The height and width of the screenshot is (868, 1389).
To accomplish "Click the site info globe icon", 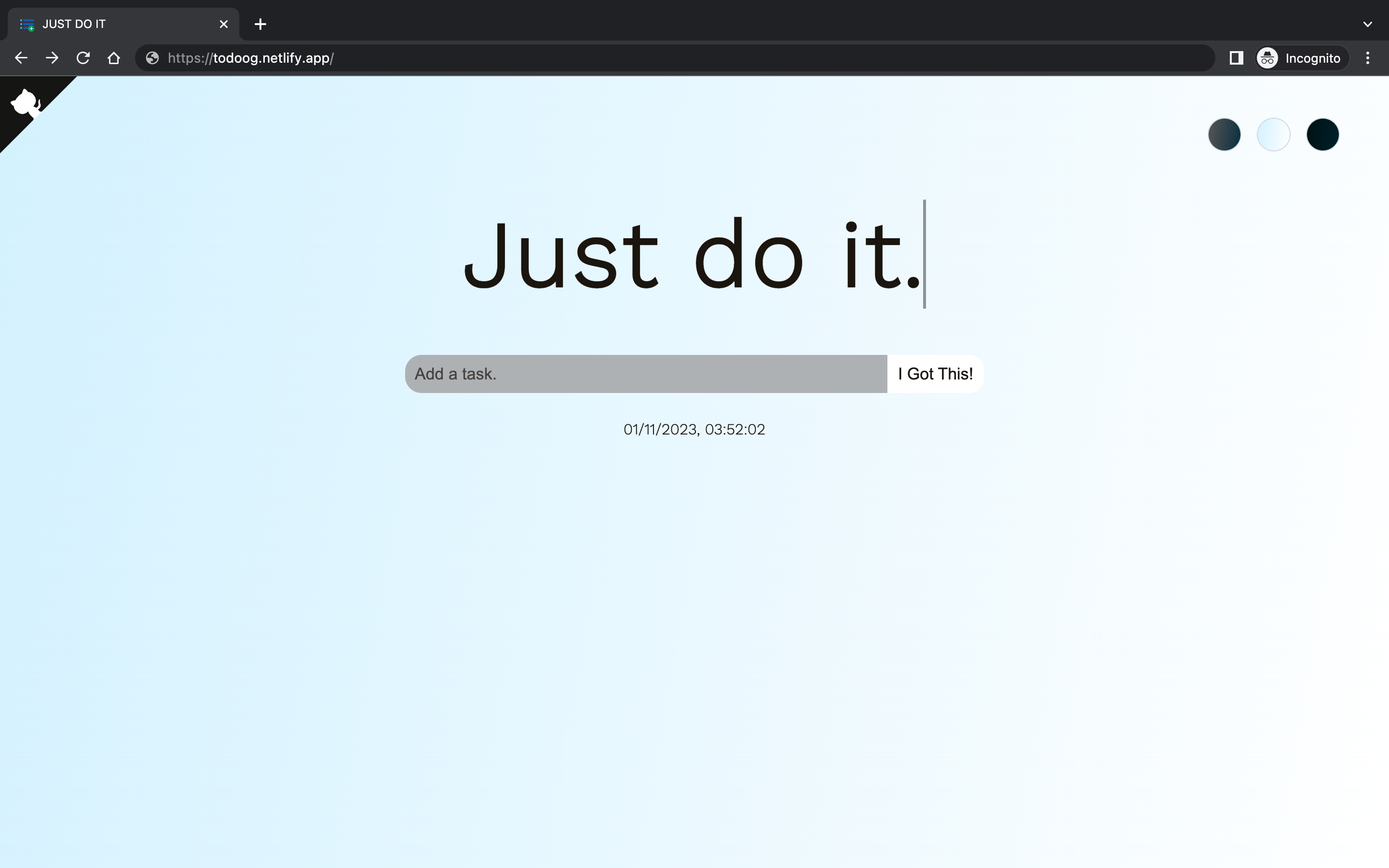I will pos(152,58).
